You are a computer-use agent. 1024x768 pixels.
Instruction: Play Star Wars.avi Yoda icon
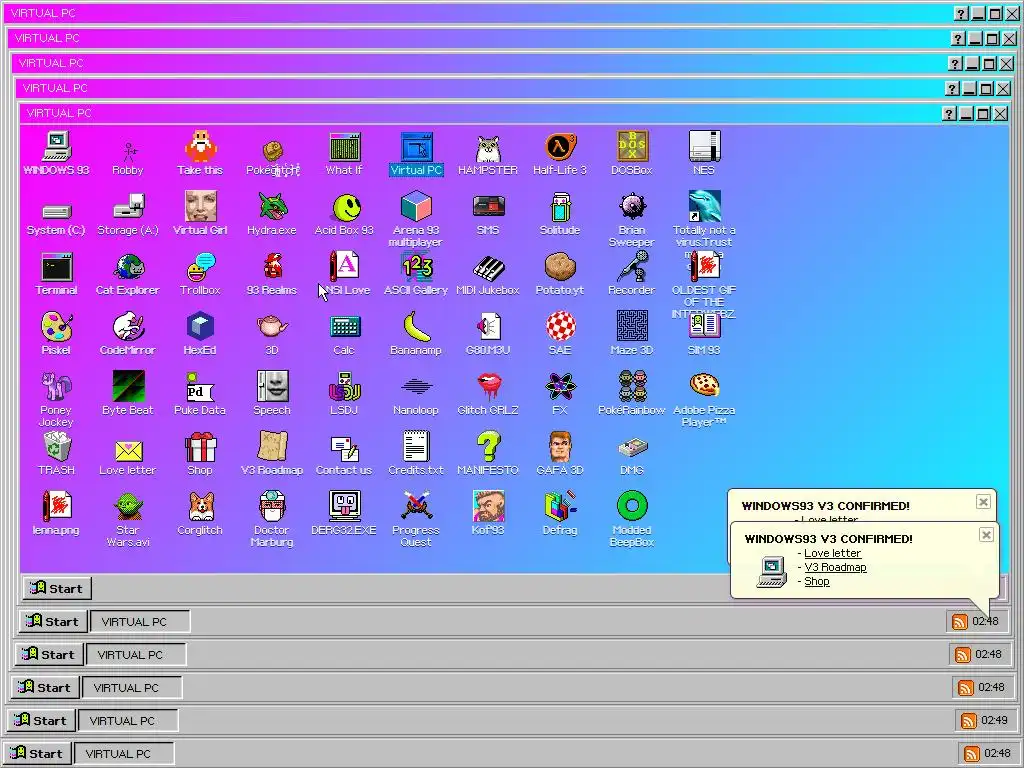pos(128,520)
